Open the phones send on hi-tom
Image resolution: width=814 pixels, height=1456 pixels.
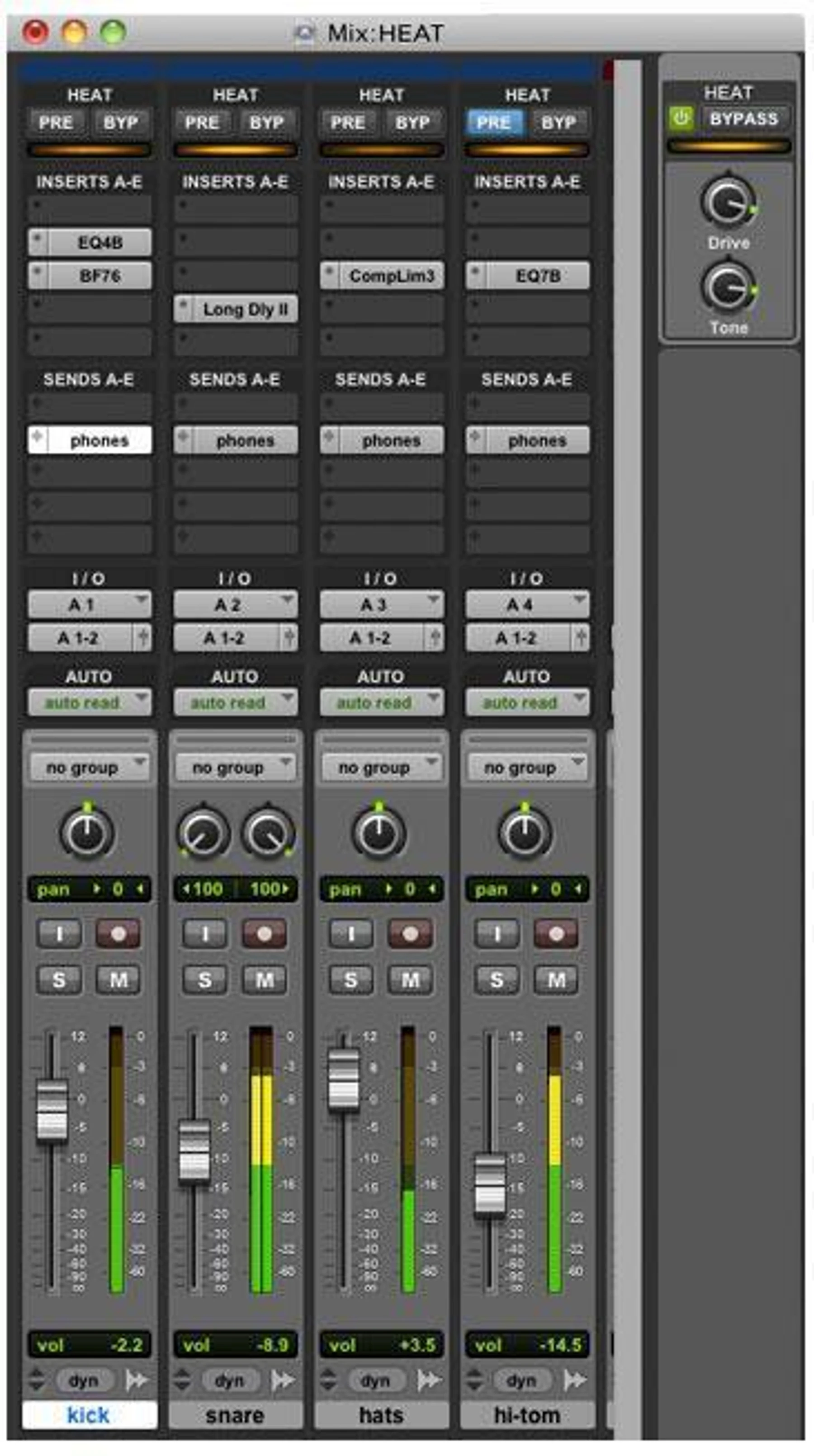(x=527, y=440)
